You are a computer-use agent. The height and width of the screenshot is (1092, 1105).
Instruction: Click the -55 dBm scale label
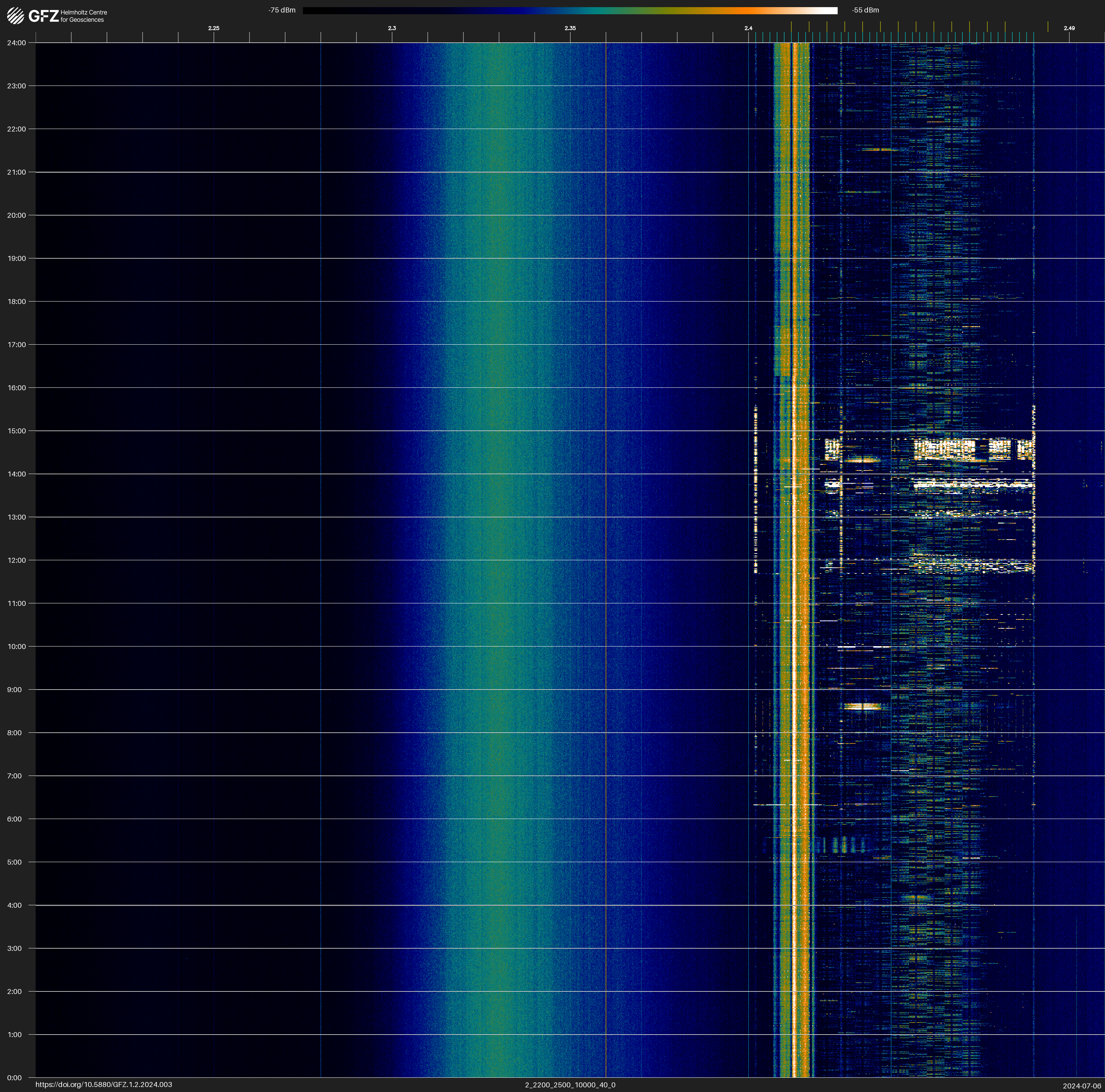865,10
